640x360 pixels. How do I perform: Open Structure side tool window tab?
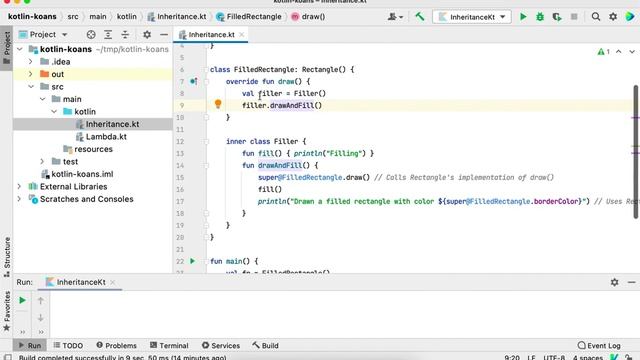point(7,257)
